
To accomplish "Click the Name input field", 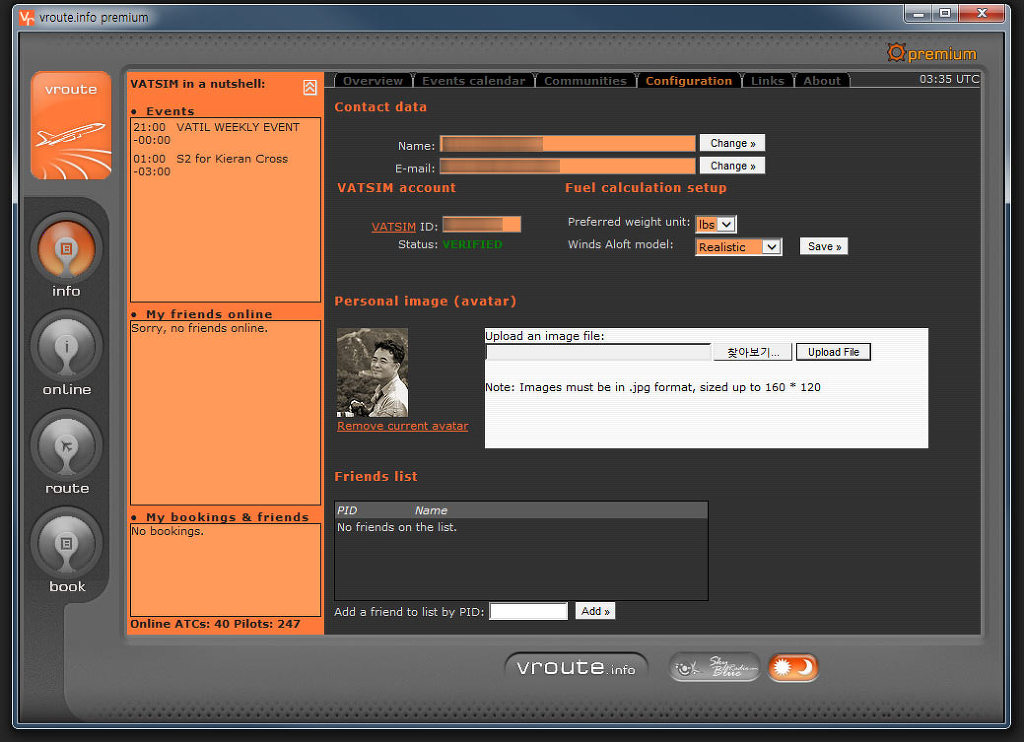I will [568, 144].
